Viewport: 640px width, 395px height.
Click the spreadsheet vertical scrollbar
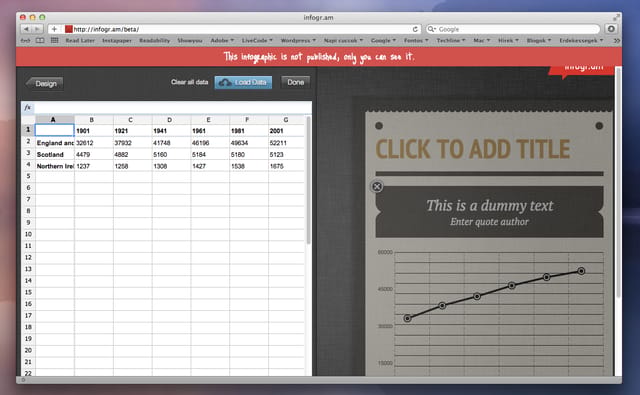click(x=309, y=180)
